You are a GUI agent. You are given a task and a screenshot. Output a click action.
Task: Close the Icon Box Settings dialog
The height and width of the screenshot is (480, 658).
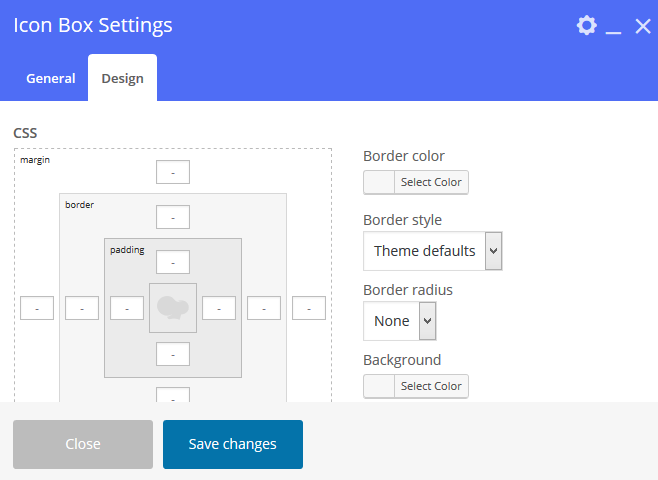(642, 26)
